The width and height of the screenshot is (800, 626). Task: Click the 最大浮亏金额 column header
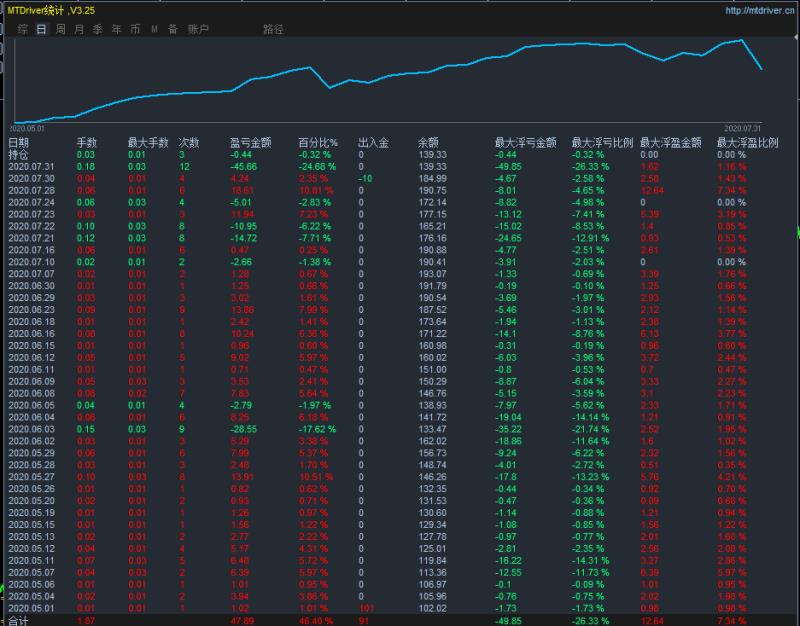526,142
